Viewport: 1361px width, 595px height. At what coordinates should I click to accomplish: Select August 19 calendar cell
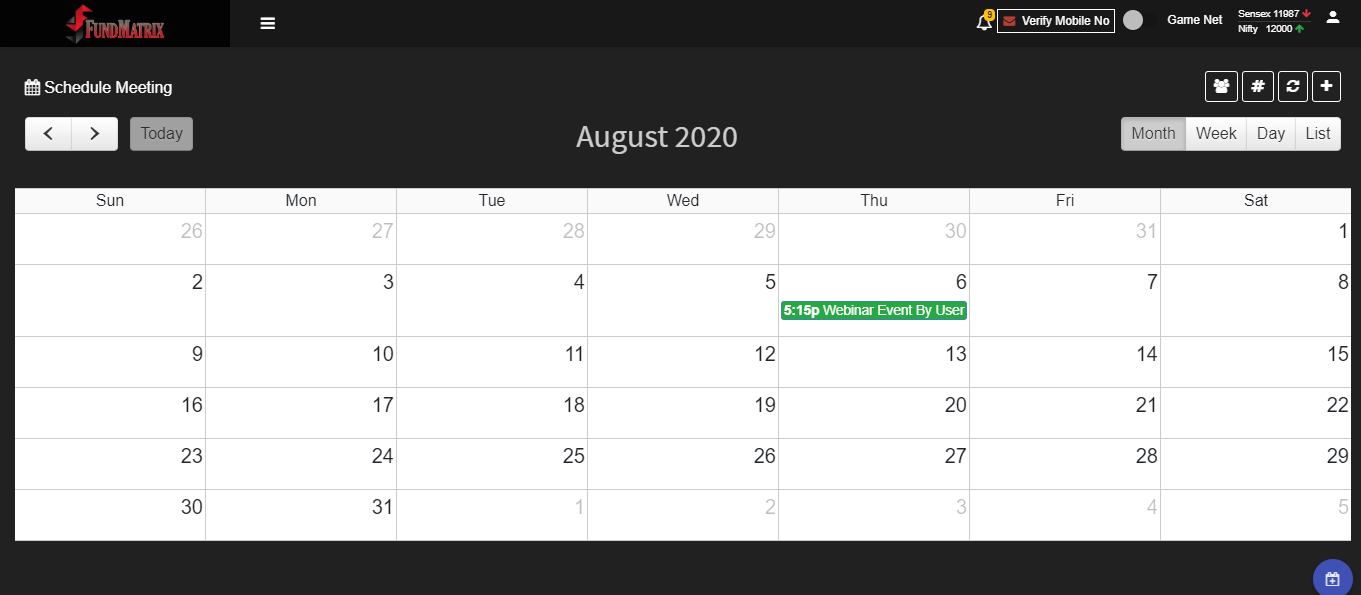[x=683, y=413]
